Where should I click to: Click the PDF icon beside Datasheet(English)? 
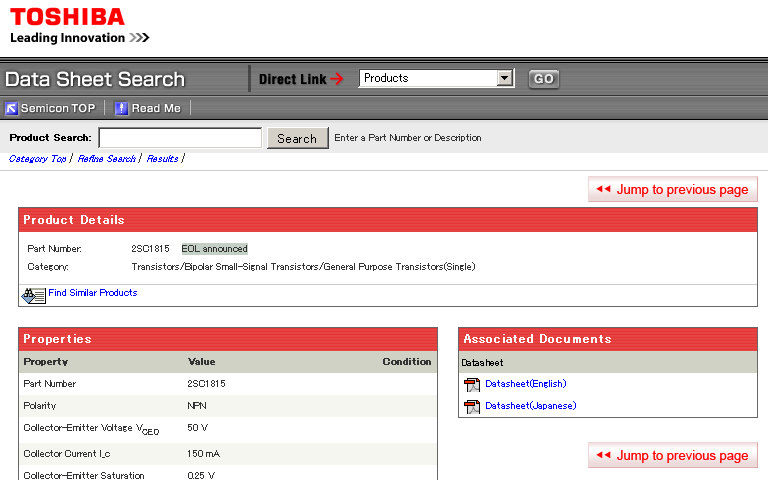[x=472, y=384]
